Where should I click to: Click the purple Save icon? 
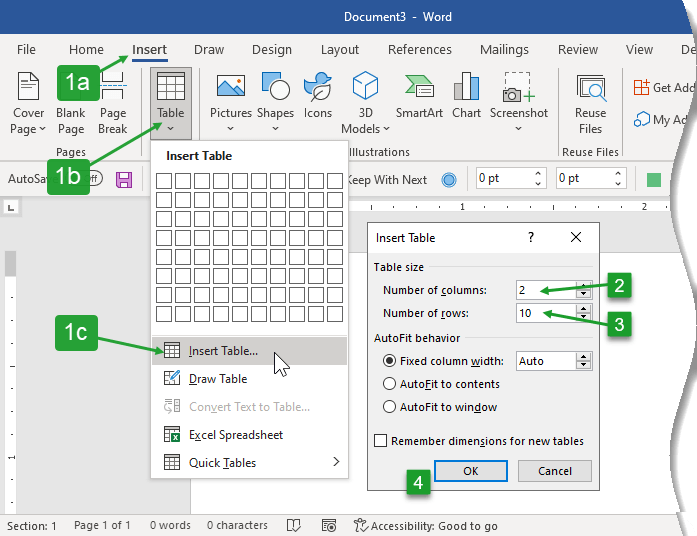click(x=124, y=180)
